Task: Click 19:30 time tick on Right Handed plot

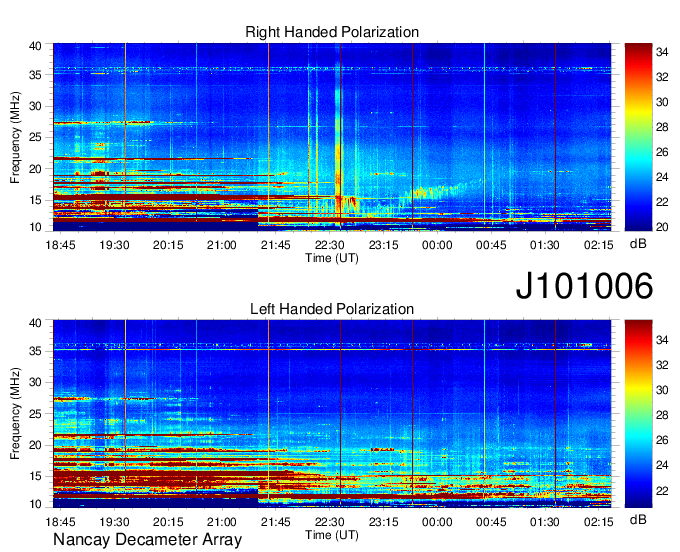Action: point(114,245)
